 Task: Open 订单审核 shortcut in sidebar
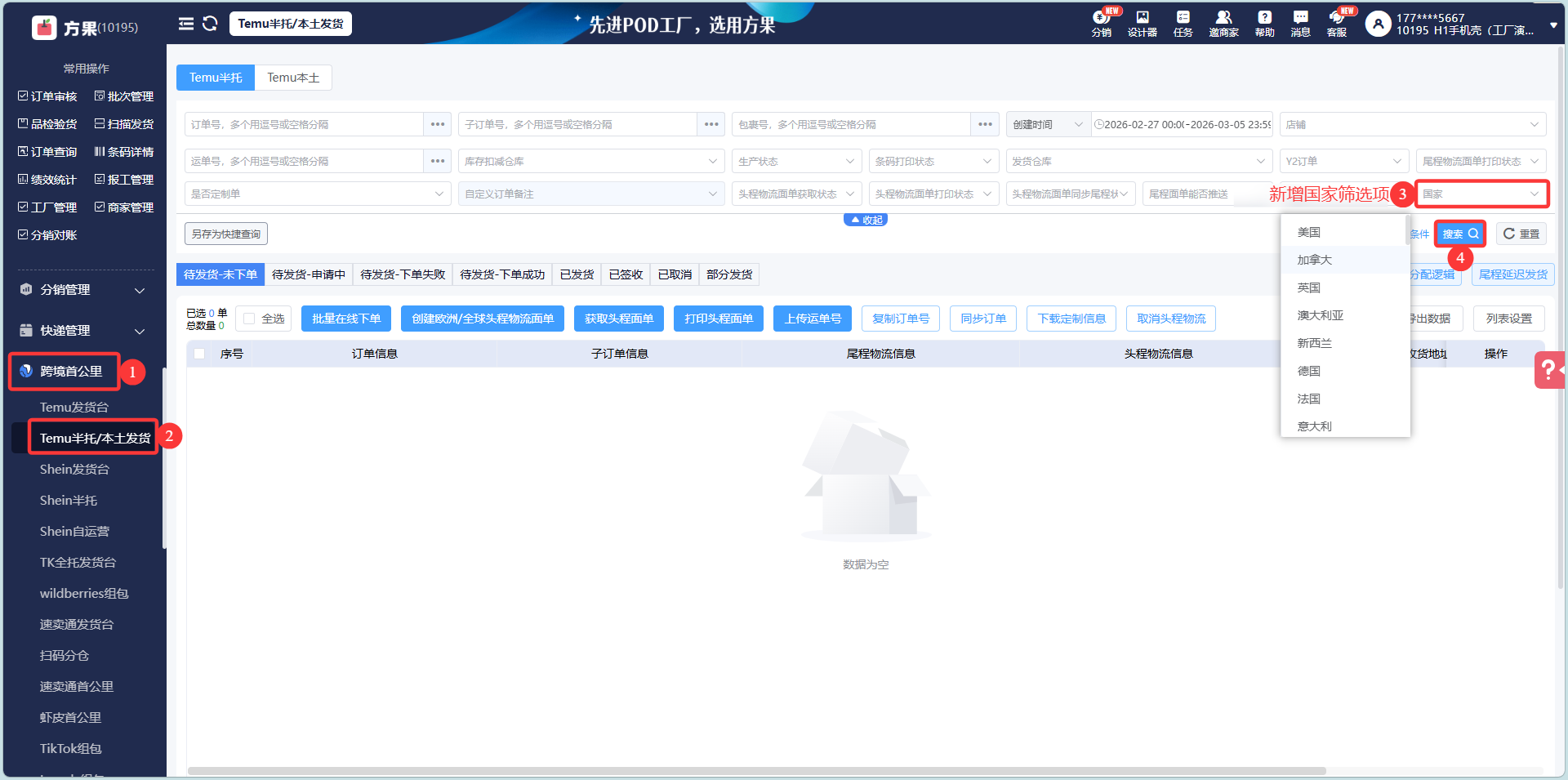point(47,96)
